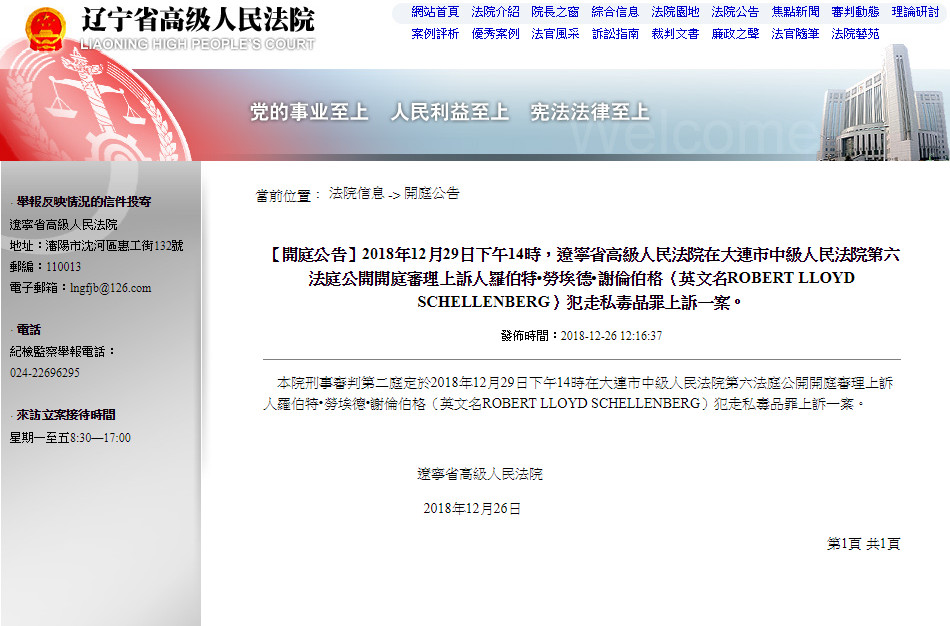The width and height of the screenshot is (950, 626).
Task: Open 院長之窗 in navigation
Action: click(555, 12)
